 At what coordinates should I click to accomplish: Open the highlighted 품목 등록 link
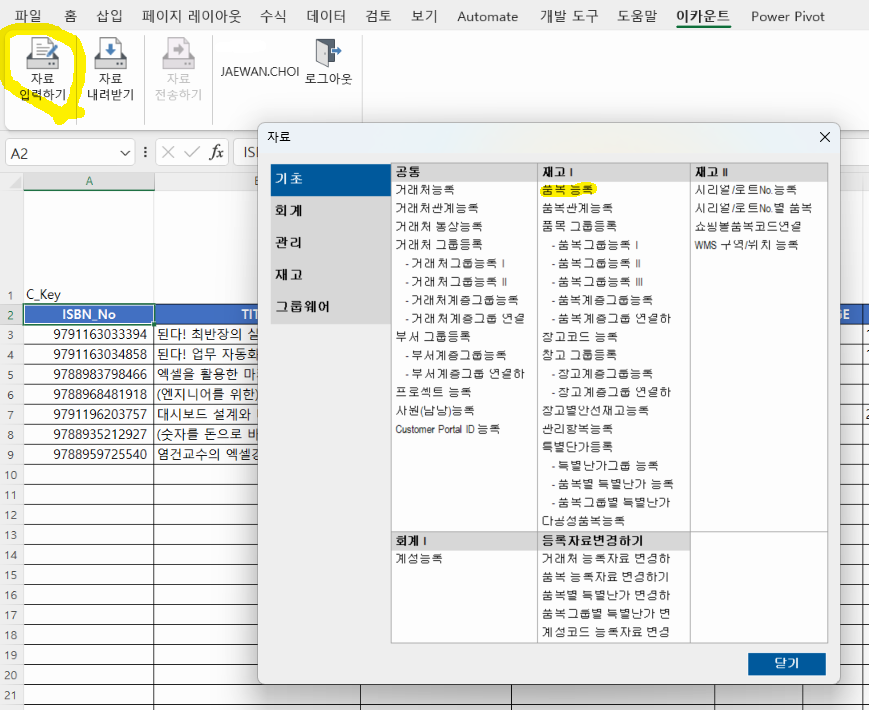point(568,190)
